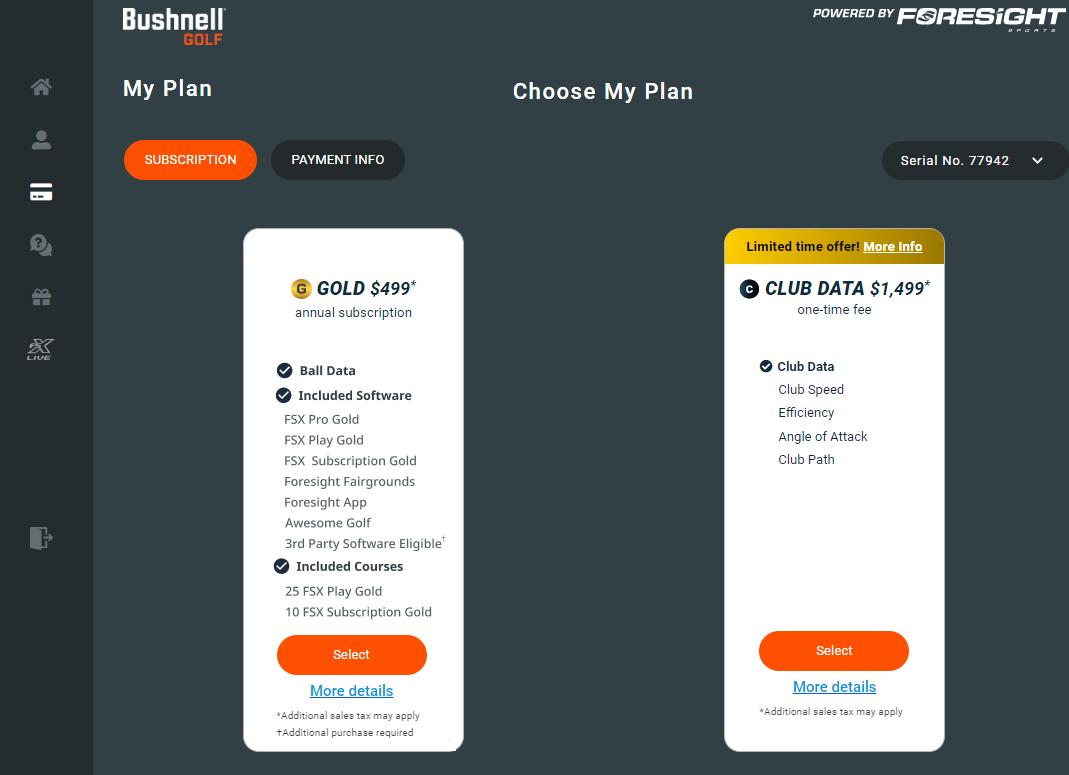Open the home icon in sidebar
The width and height of the screenshot is (1069, 775).
41,87
